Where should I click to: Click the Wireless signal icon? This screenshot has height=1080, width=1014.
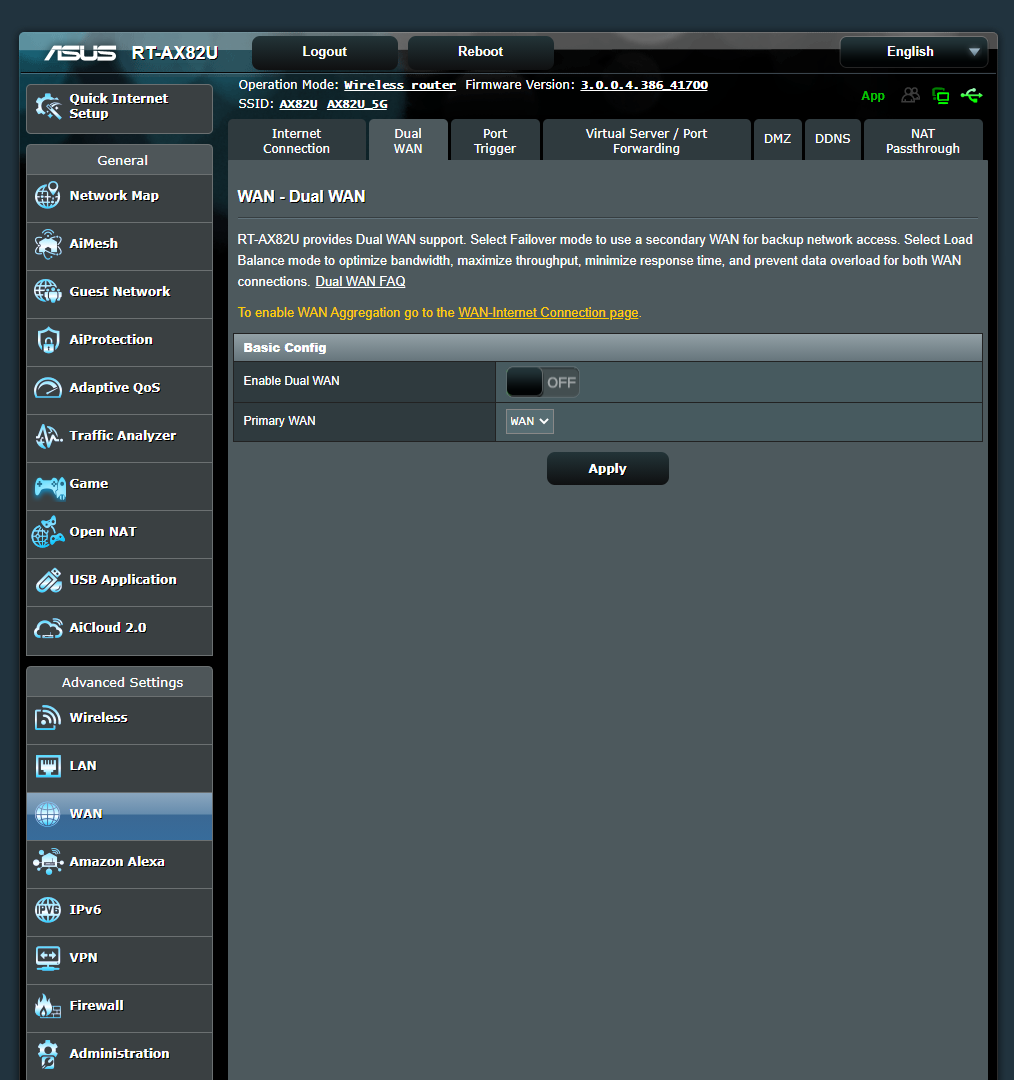[x=48, y=718]
